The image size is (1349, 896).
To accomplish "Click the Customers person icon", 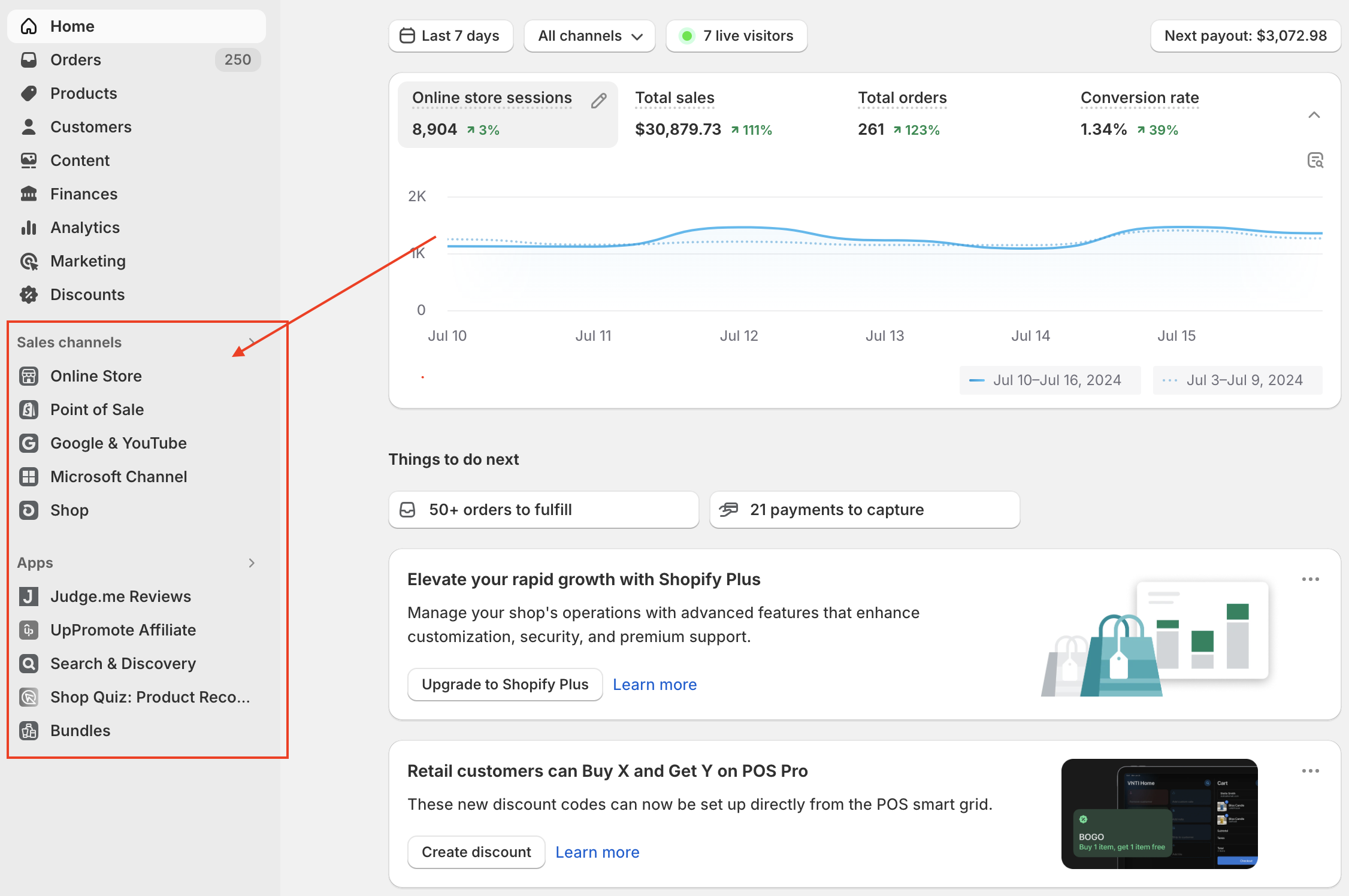I will pyautogui.click(x=28, y=127).
